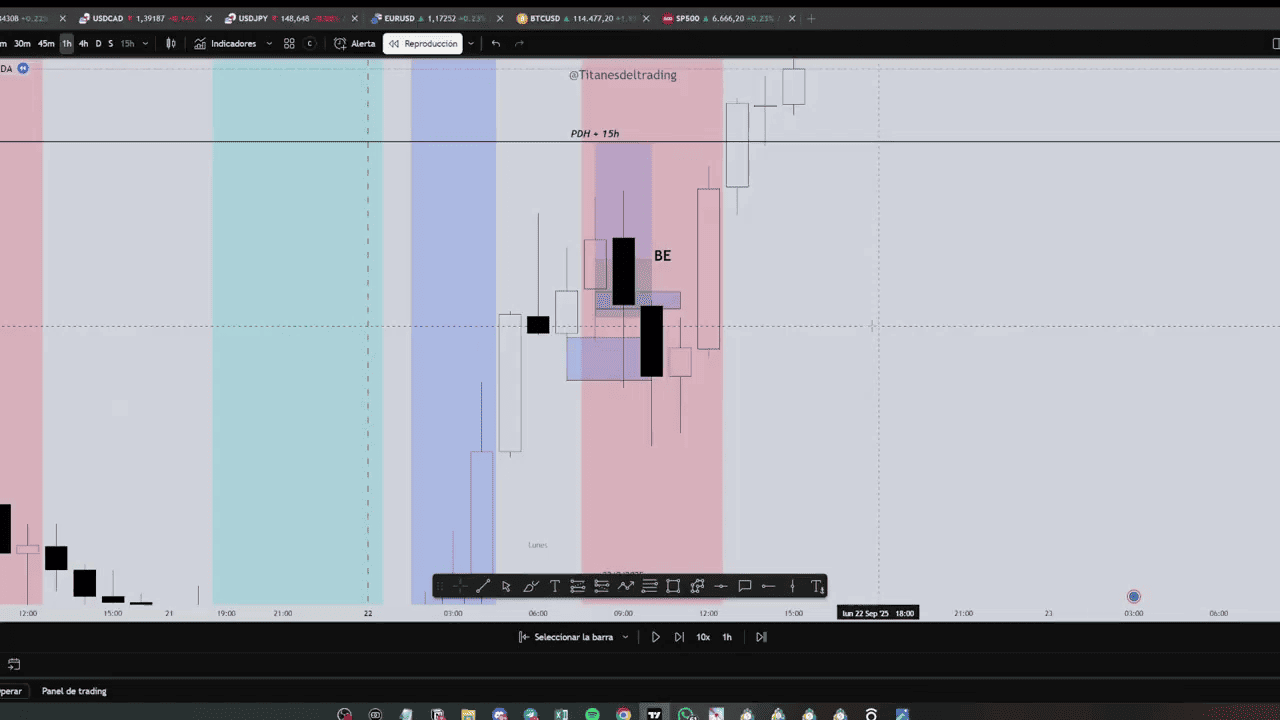Image resolution: width=1280 pixels, height=720 pixels.
Task: Expand the Indicadores dropdown arrow
Action: pos(269,43)
